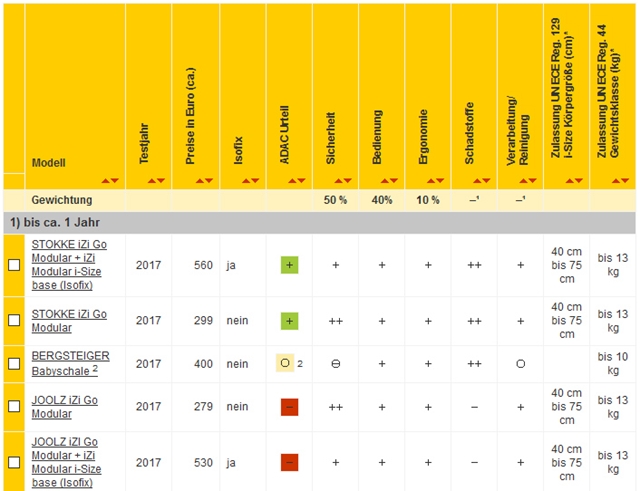Open JOOLZ iZi Go Modular + i-Size base link
The image size is (640, 491).
(66, 462)
